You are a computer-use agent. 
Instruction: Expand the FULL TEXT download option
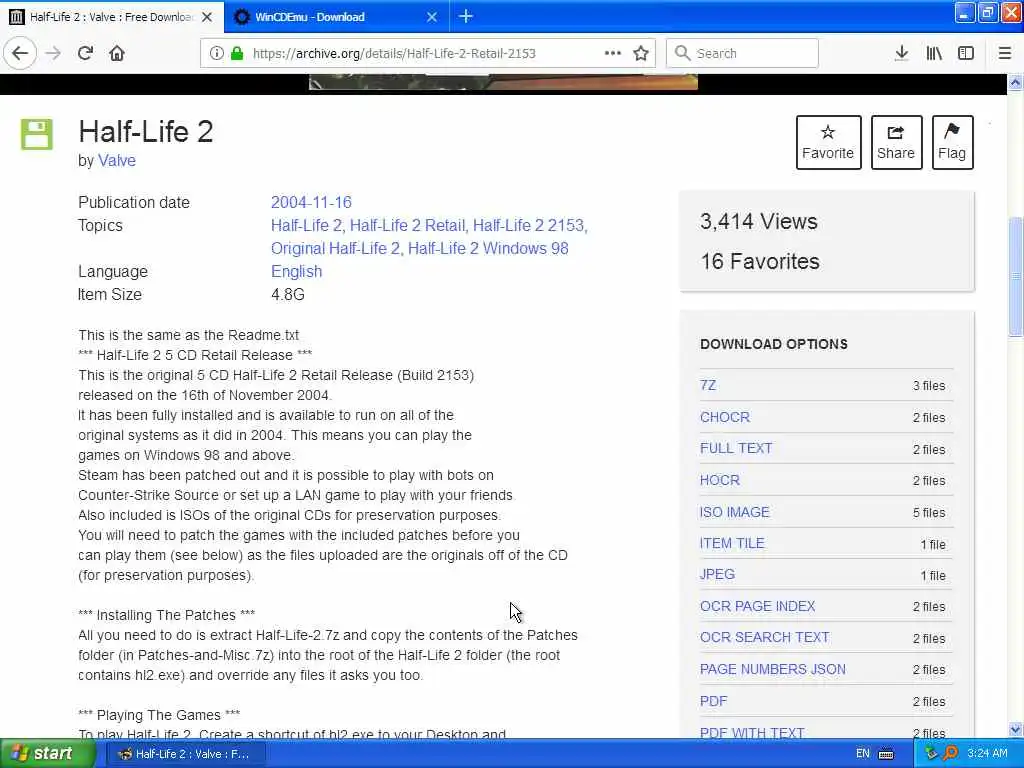point(736,448)
